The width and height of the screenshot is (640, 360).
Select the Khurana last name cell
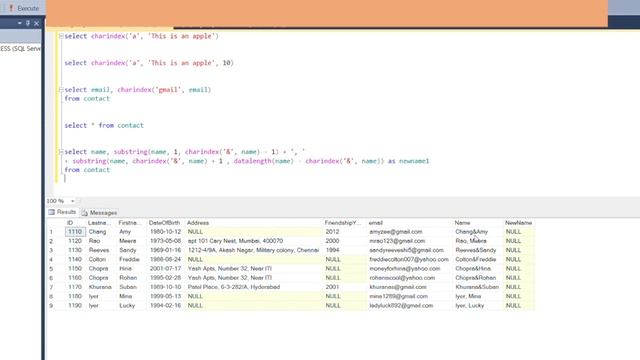(x=101, y=287)
